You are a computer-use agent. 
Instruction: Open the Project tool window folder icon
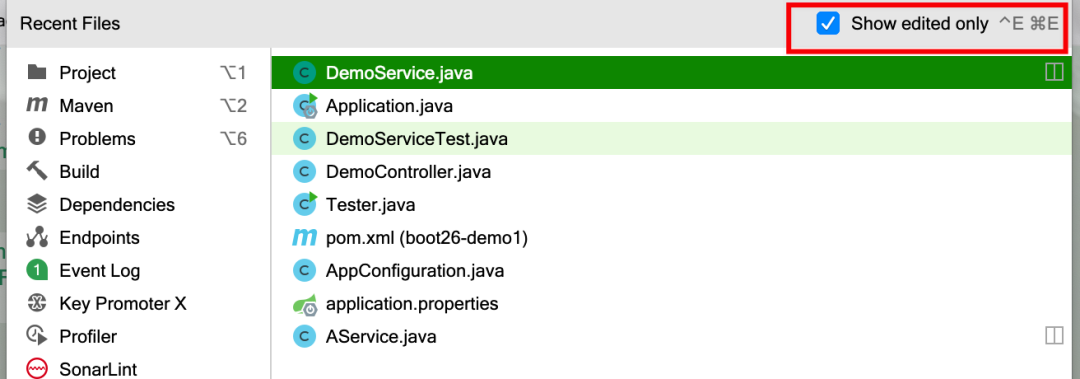coord(37,72)
